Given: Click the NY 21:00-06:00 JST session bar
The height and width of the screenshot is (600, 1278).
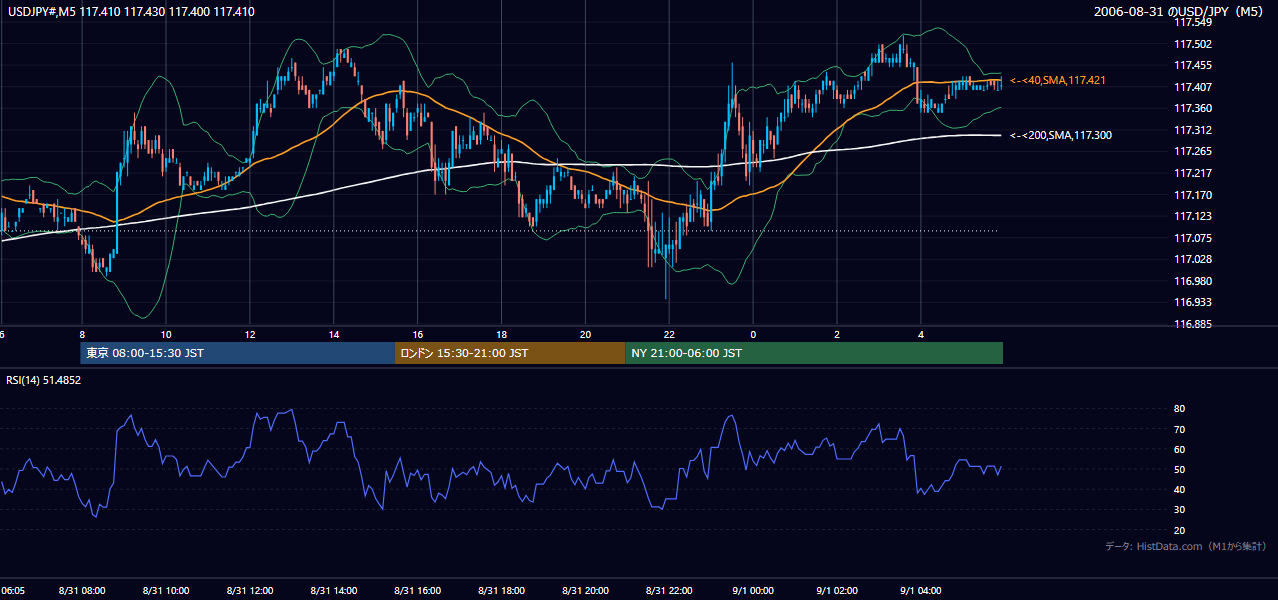Looking at the screenshot, I should (814, 353).
